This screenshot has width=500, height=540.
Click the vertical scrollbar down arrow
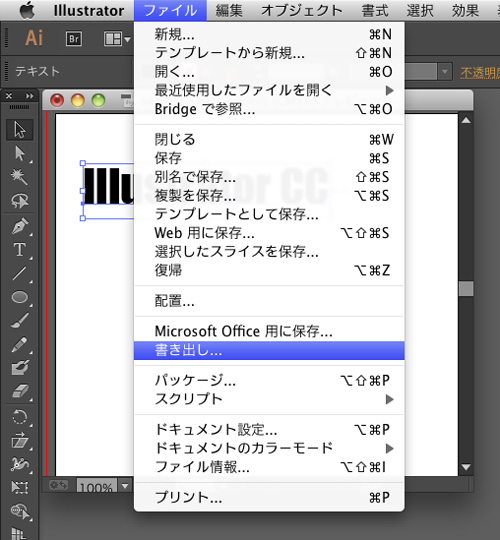click(466, 467)
